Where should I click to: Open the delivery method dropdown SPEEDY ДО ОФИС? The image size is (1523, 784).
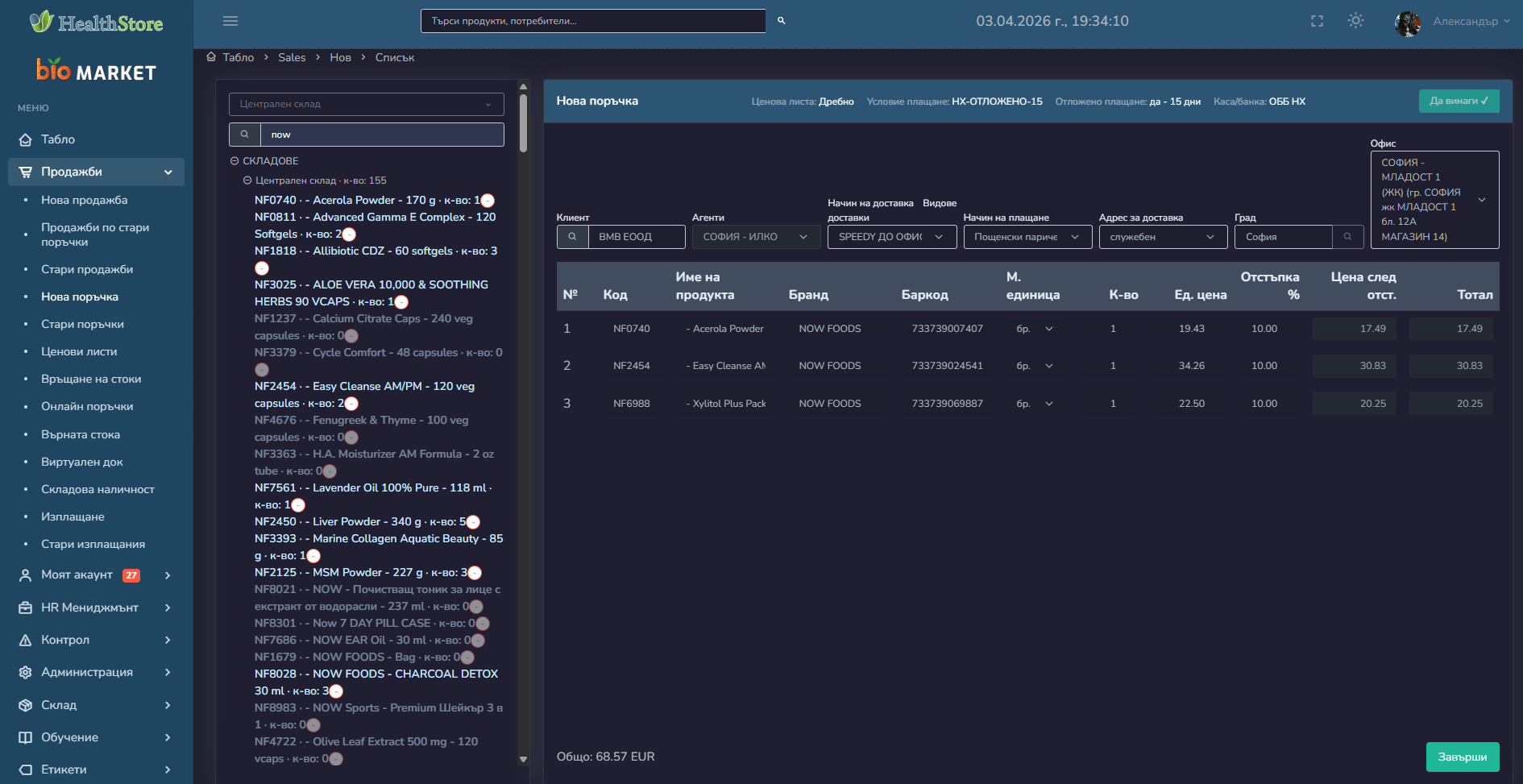click(892, 237)
